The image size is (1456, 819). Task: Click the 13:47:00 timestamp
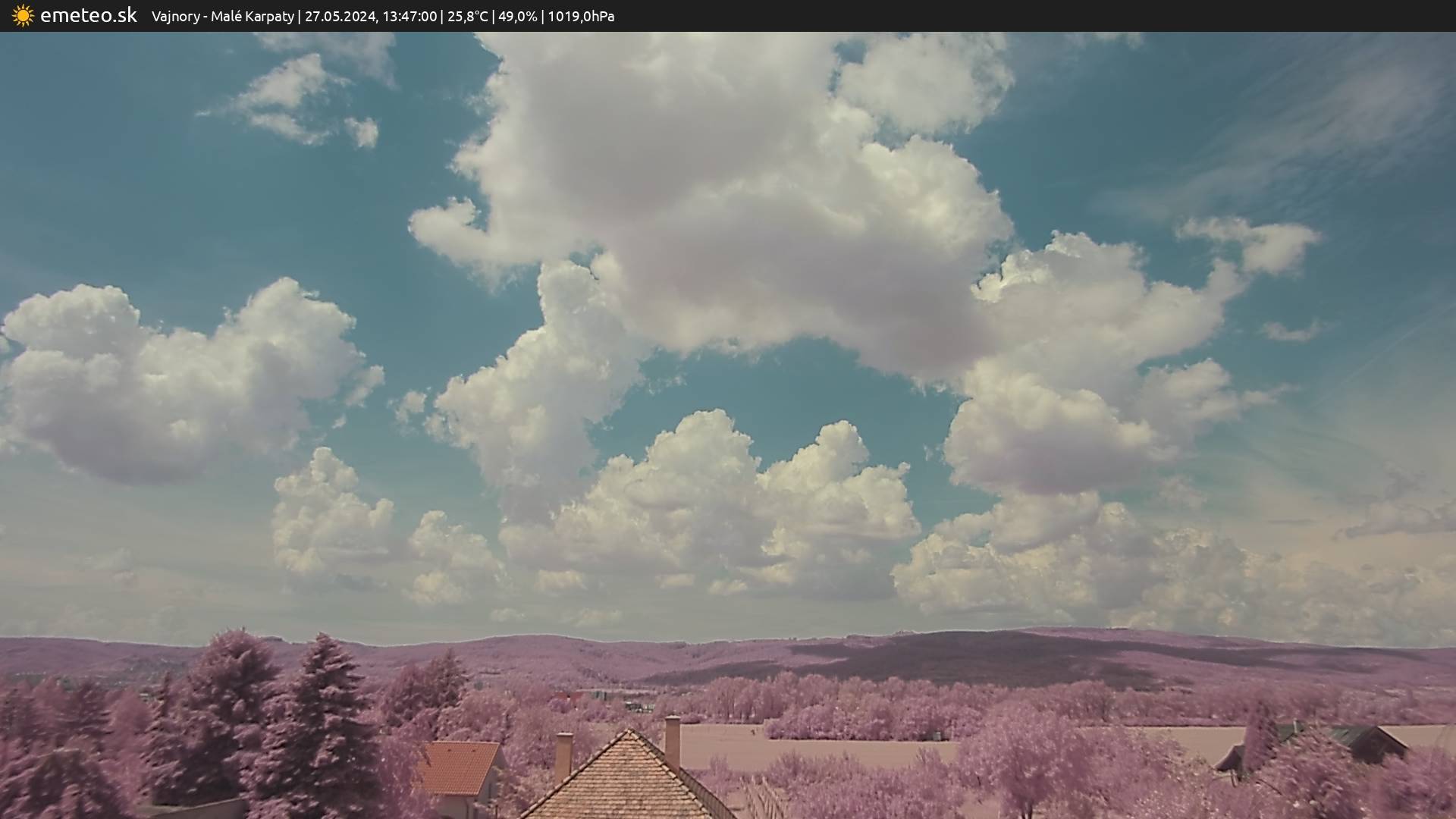point(409,16)
